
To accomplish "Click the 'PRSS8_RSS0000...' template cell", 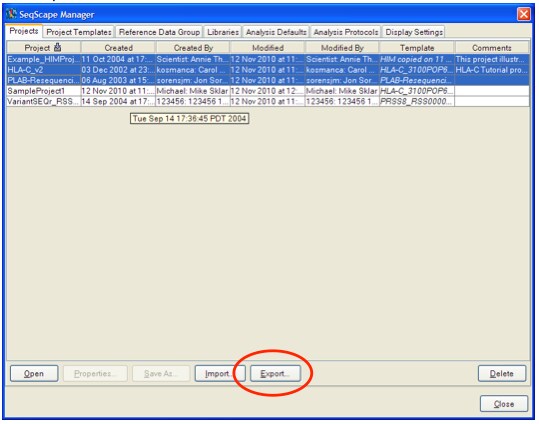I will coord(417,101).
